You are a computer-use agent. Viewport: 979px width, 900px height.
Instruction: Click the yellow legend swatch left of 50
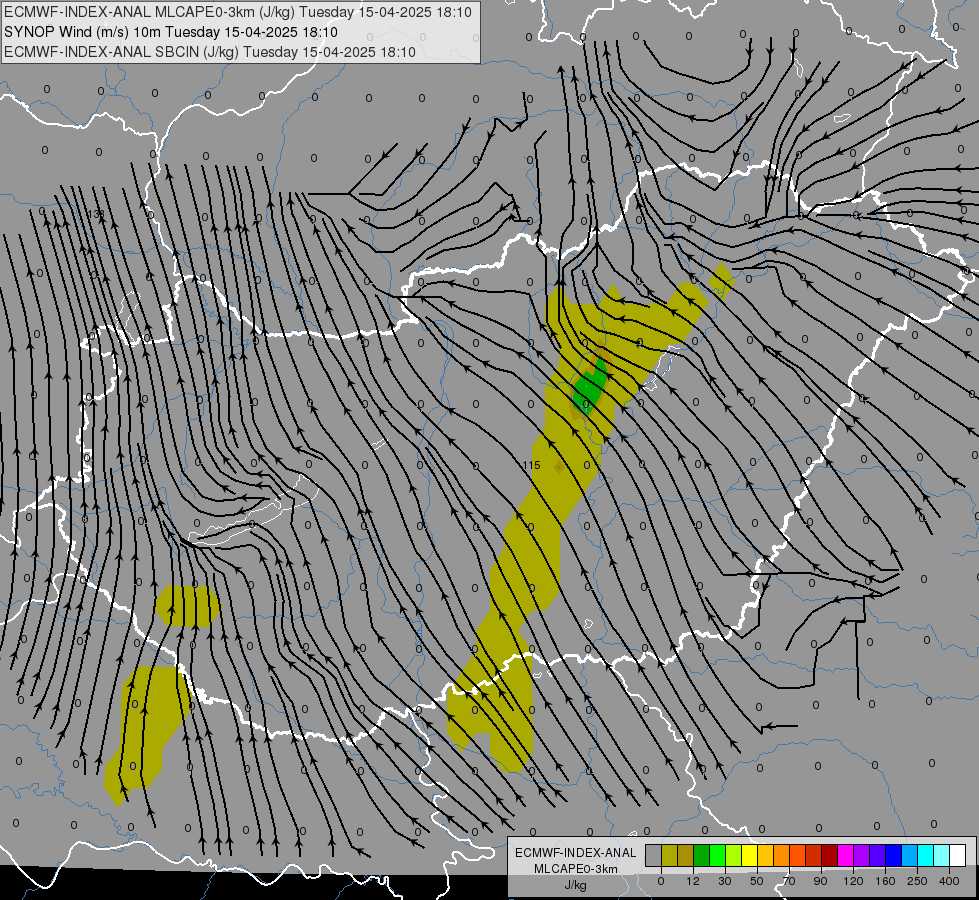pos(750,855)
